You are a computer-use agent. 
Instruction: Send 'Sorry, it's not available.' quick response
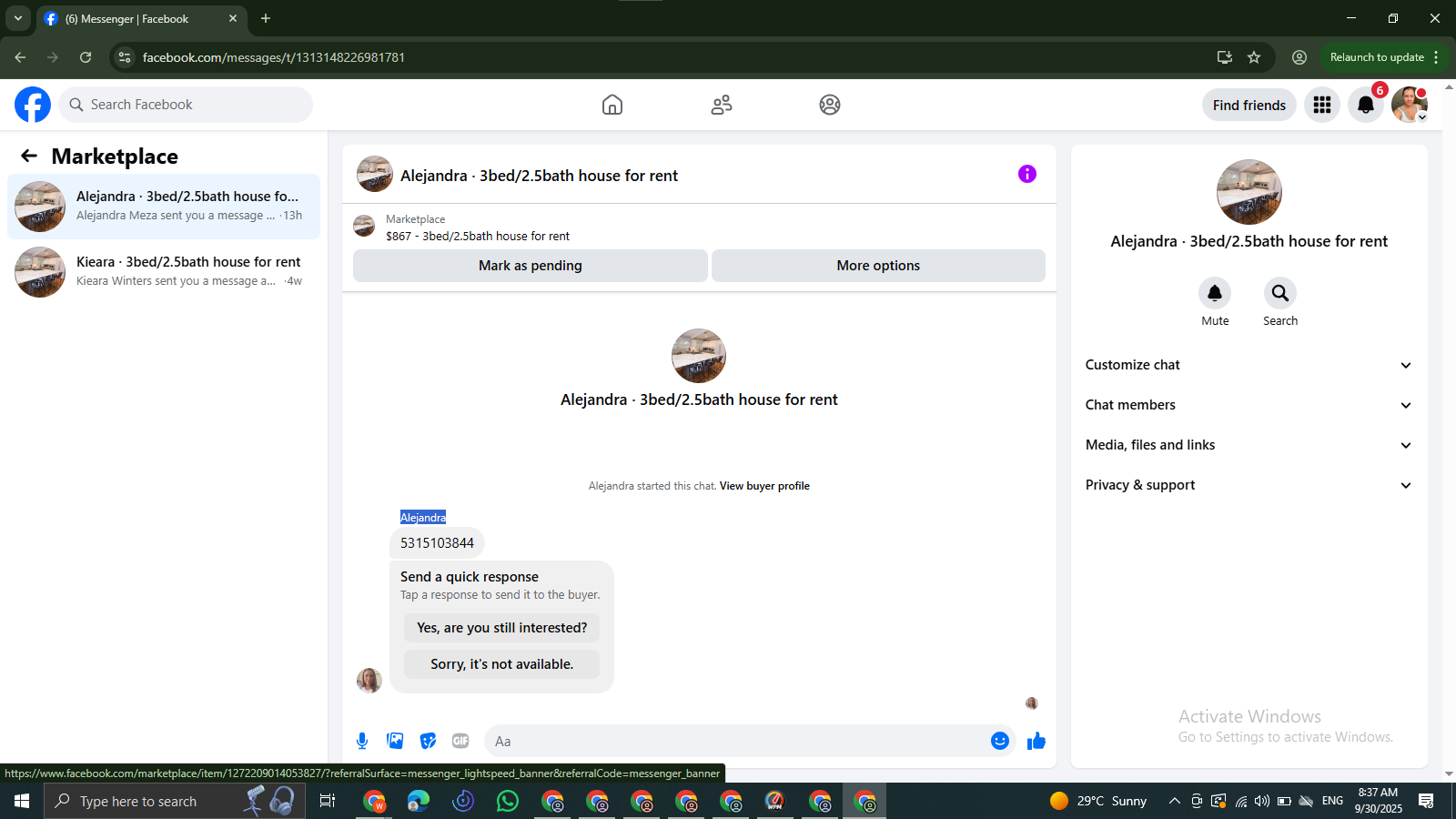tap(502, 664)
